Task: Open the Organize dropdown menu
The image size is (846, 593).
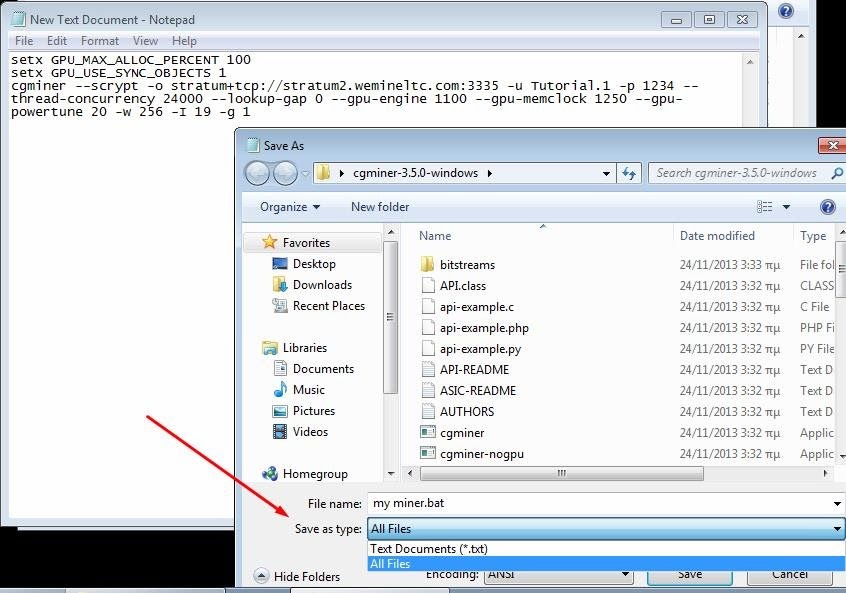Action: [x=290, y=207]
